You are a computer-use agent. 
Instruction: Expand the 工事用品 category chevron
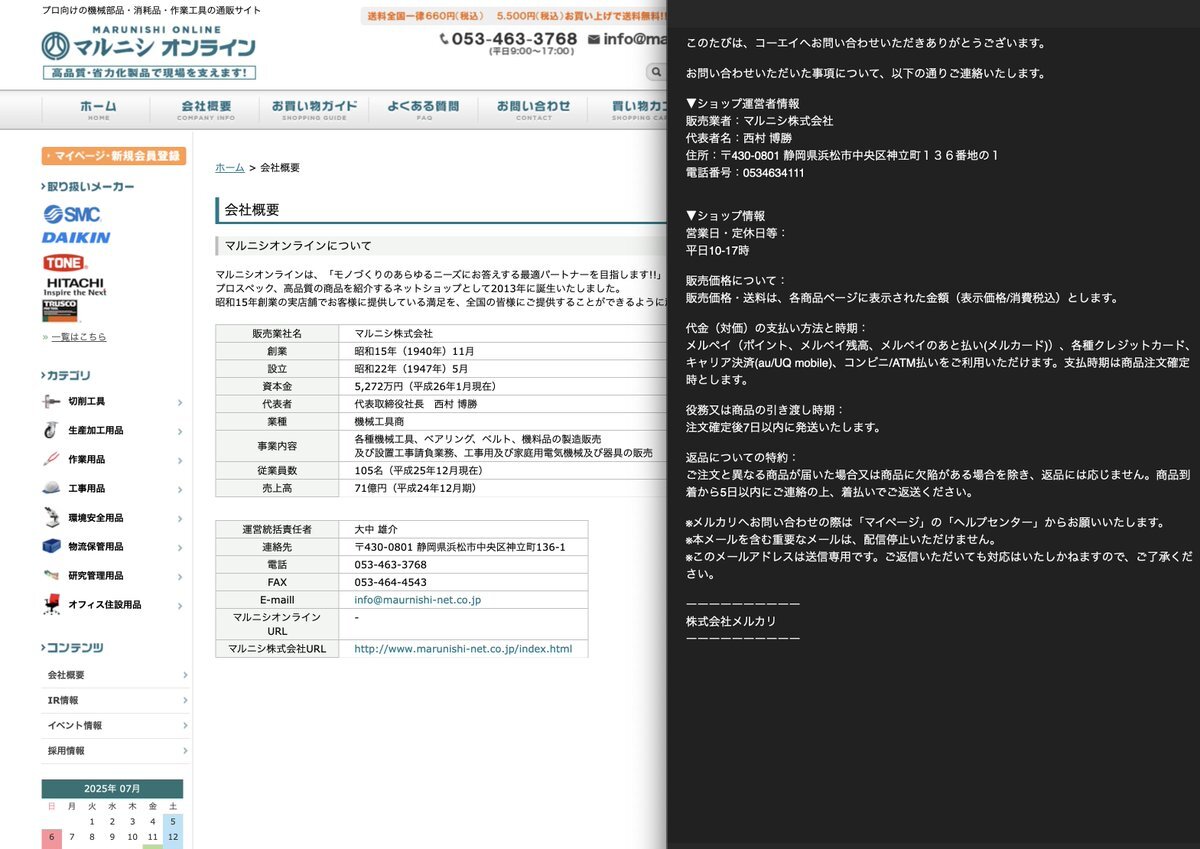(x=180, y=490)
